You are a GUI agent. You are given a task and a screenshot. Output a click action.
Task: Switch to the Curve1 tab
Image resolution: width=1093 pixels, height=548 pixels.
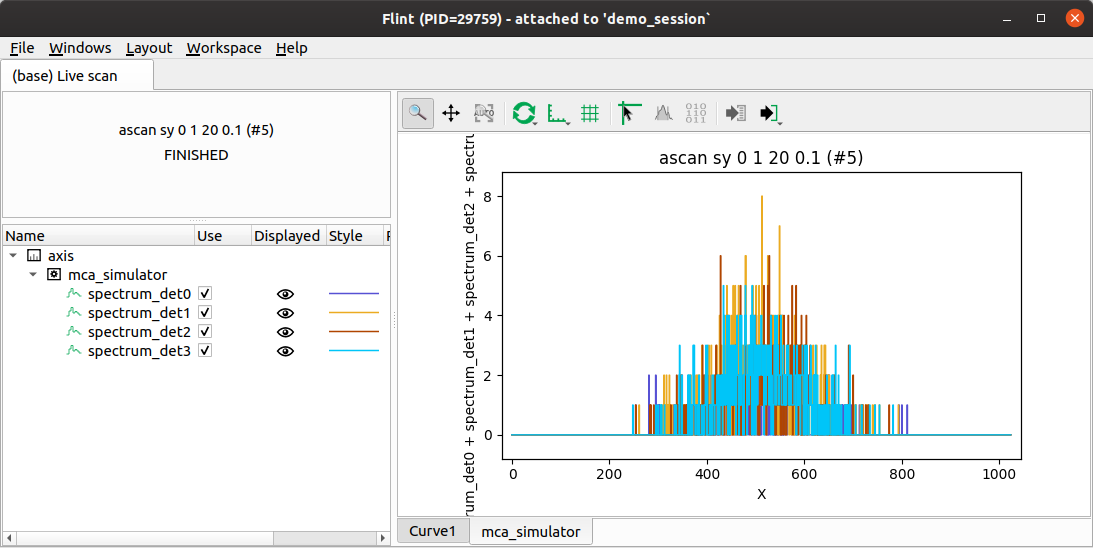[432, 531]
